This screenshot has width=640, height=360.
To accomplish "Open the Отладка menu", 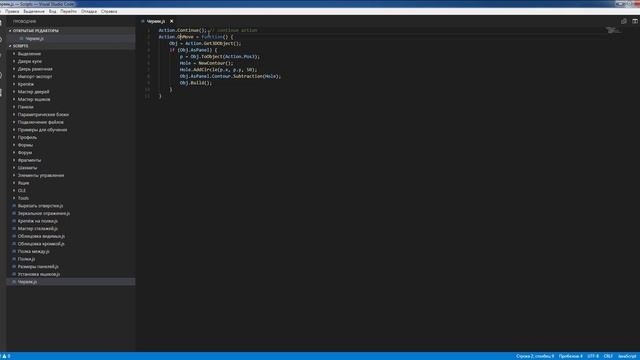I will pos(89,11).
